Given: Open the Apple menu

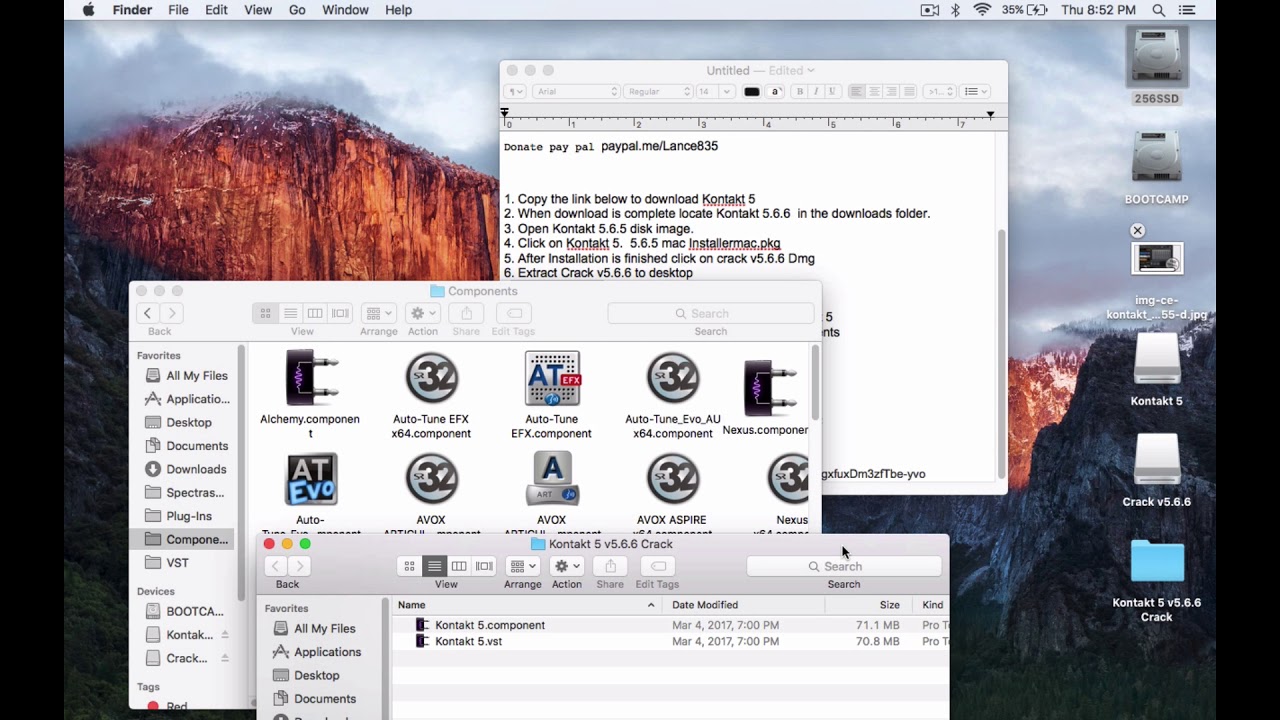Looking at the screenshot, I should pos(88,10).
